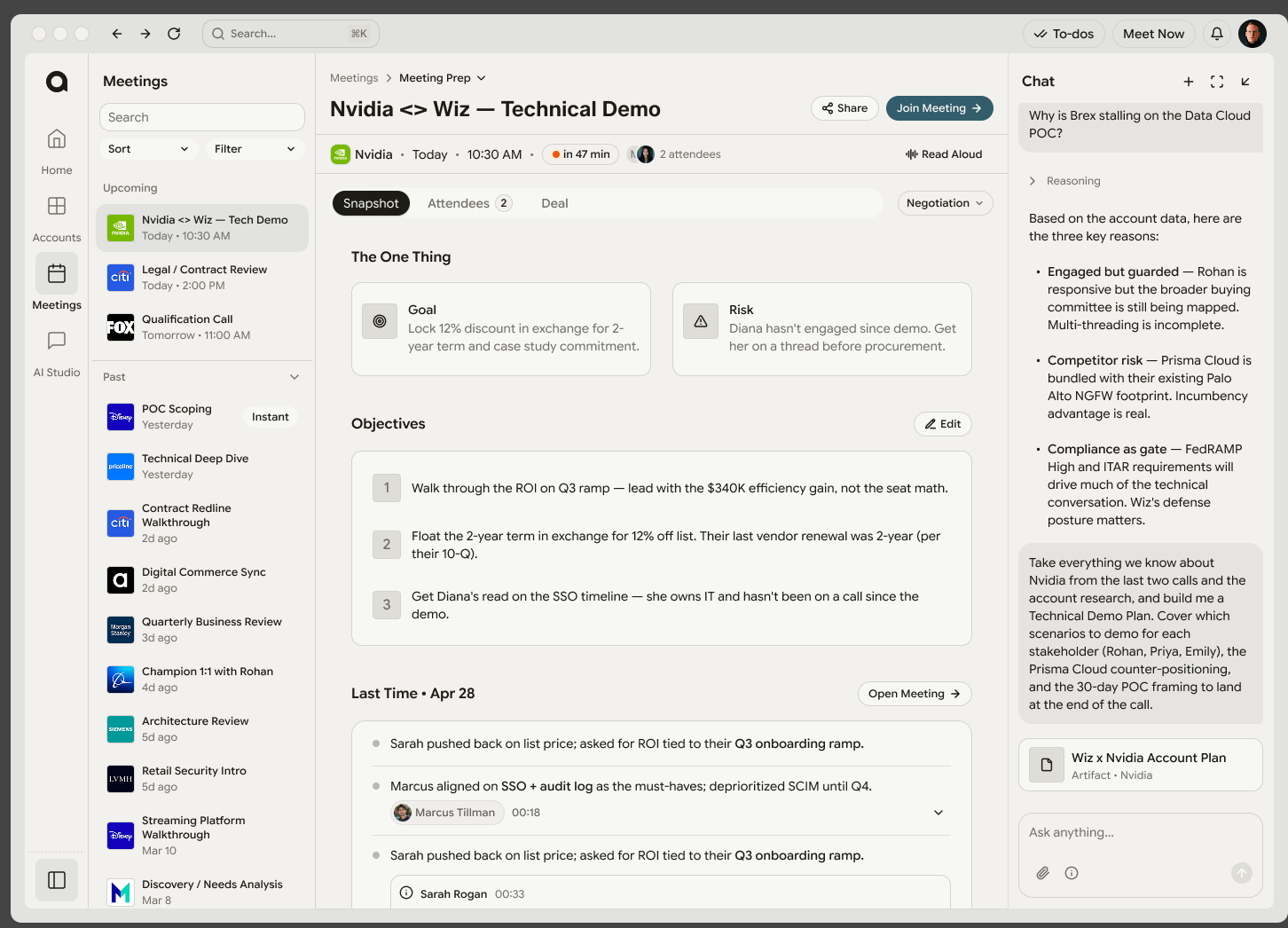This screenshot has height=928, width=1288.
Task: Open the Meeting Prep breadcrumb dropdown
Action: click(443, 78)
